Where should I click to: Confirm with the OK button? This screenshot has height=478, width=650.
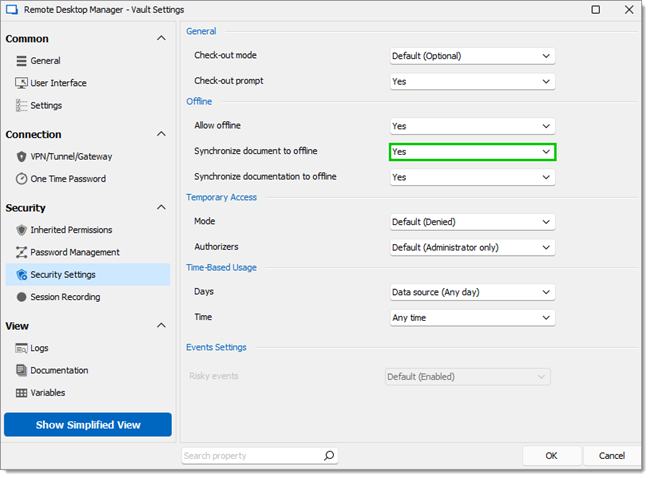pos(551,456)
